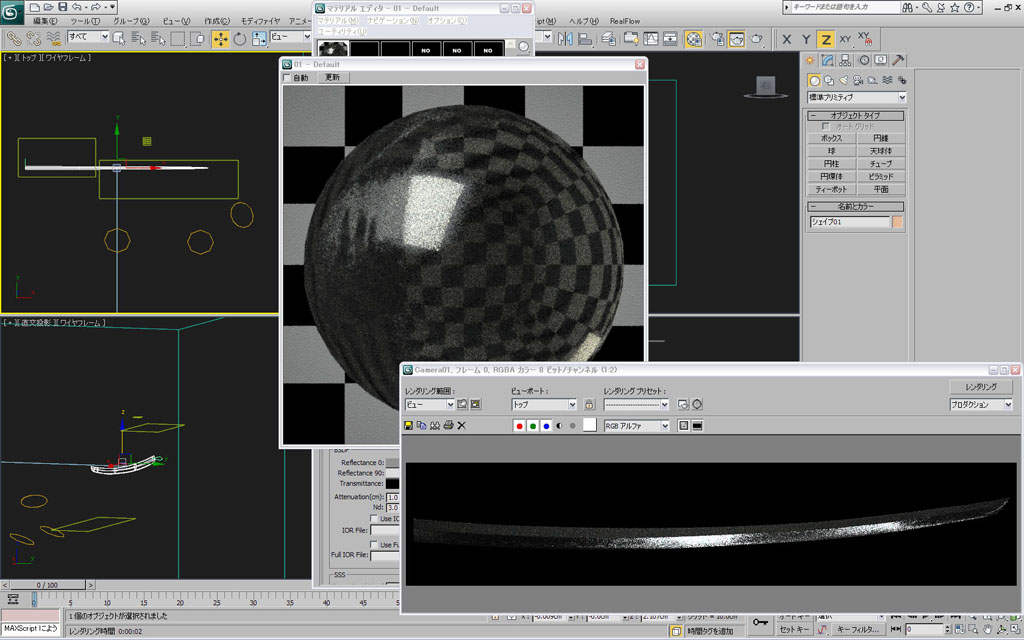1024x640 pixels.
Task: Open the 作成 menu
Action: coord(217,20)
